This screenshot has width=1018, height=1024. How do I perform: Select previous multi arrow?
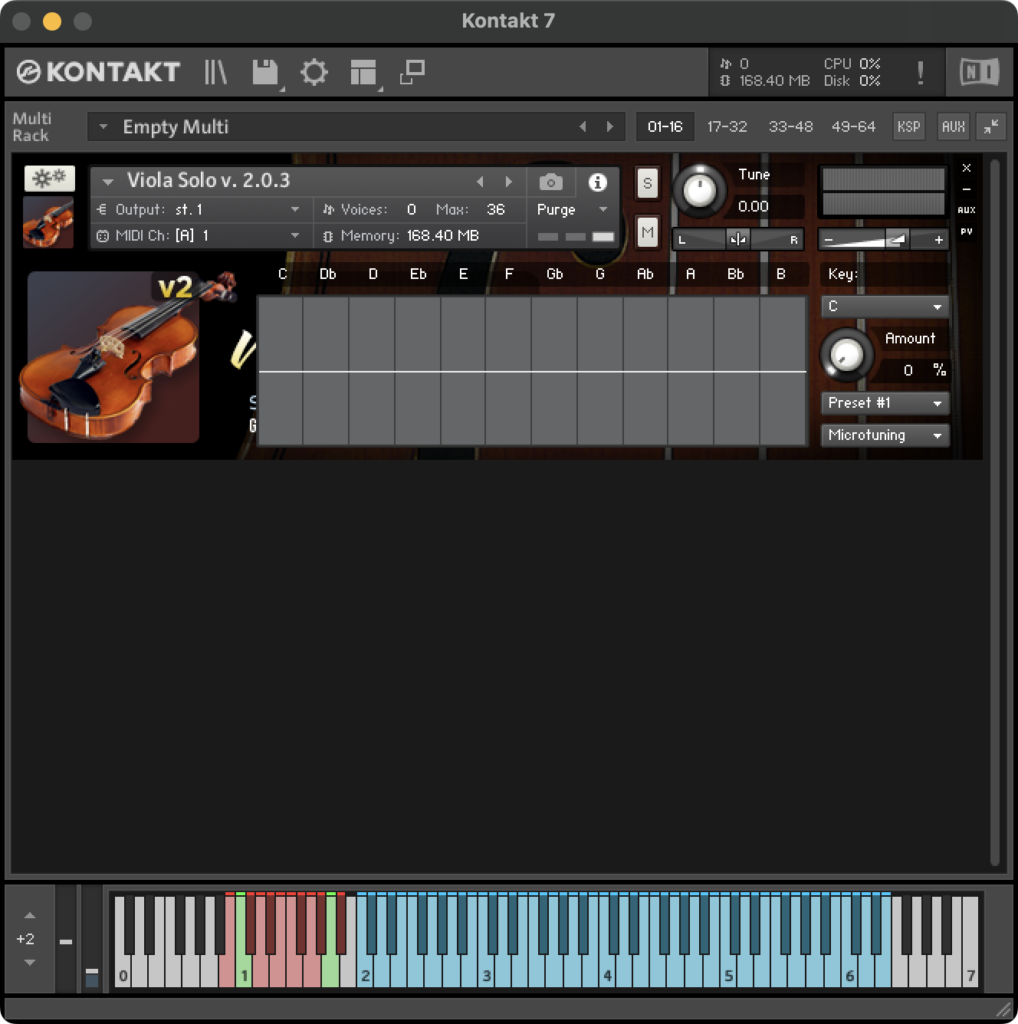582,126
